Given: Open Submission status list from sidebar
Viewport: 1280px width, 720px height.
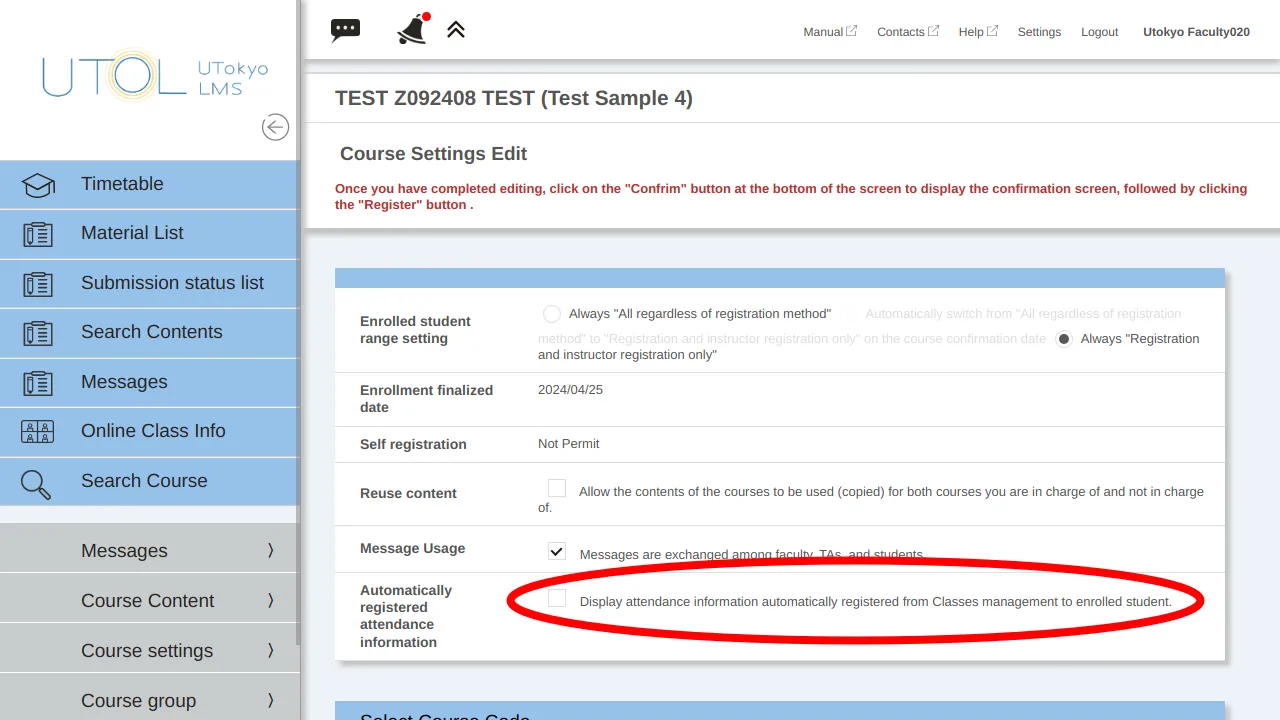Looking at the screenshot, I should [172, 283].
